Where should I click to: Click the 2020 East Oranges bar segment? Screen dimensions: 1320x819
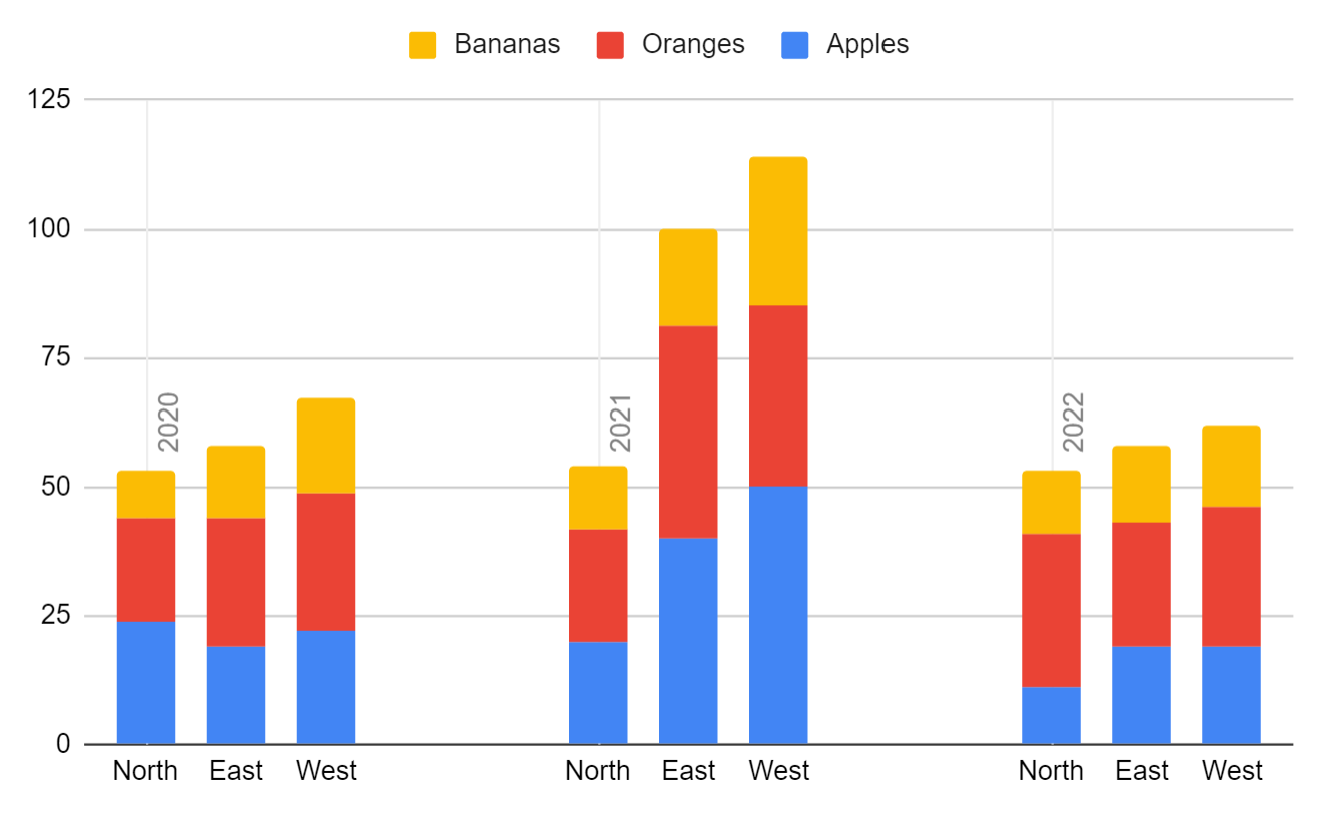tap(236, 582)
